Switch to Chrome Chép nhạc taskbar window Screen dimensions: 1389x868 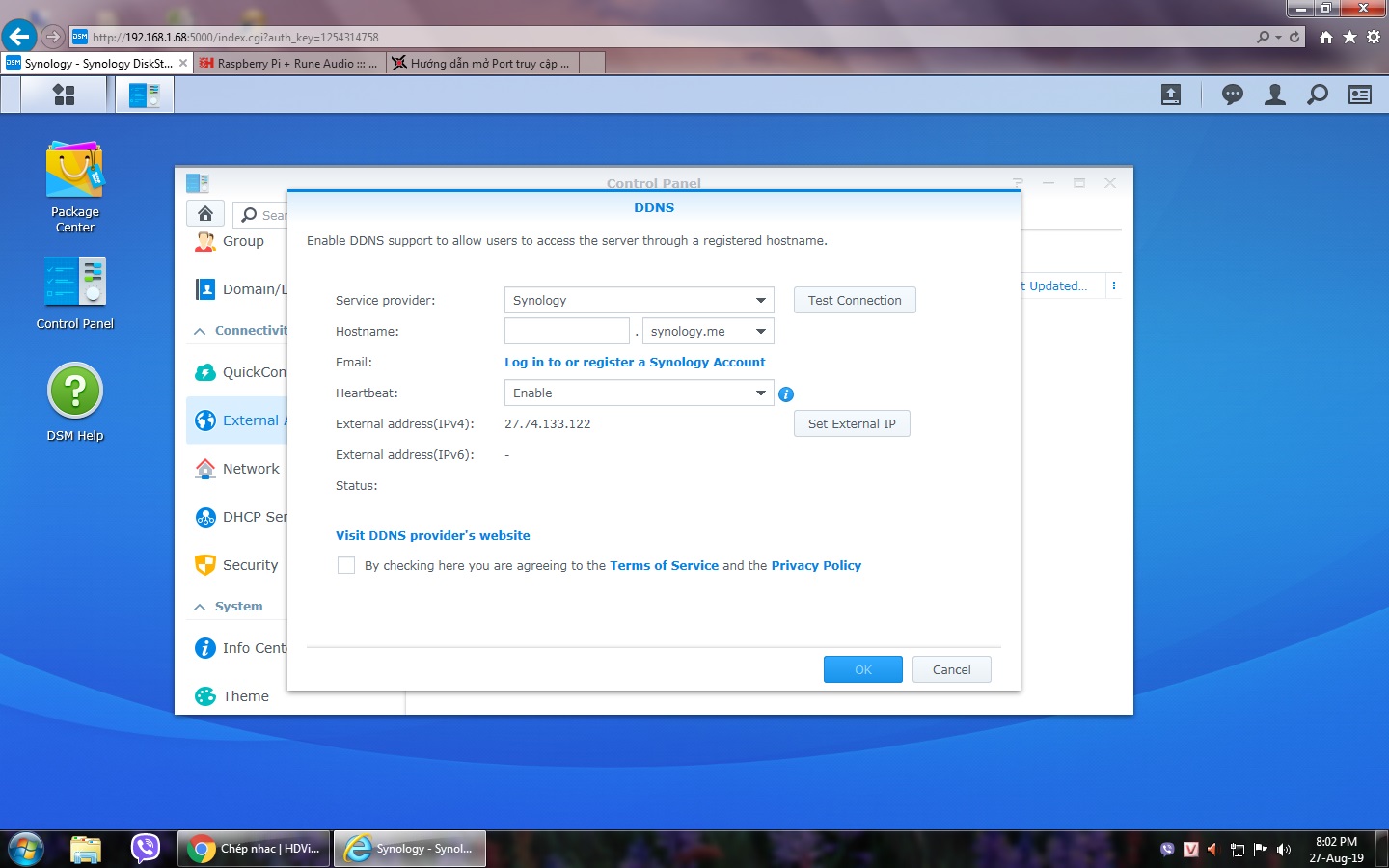(x=255, y=849)
